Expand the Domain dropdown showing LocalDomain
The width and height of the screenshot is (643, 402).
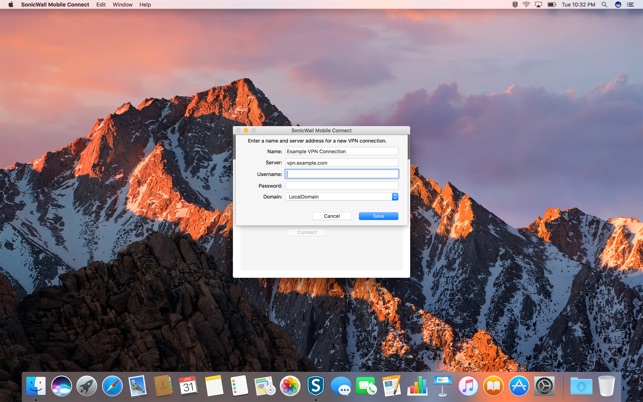point(342,197)
